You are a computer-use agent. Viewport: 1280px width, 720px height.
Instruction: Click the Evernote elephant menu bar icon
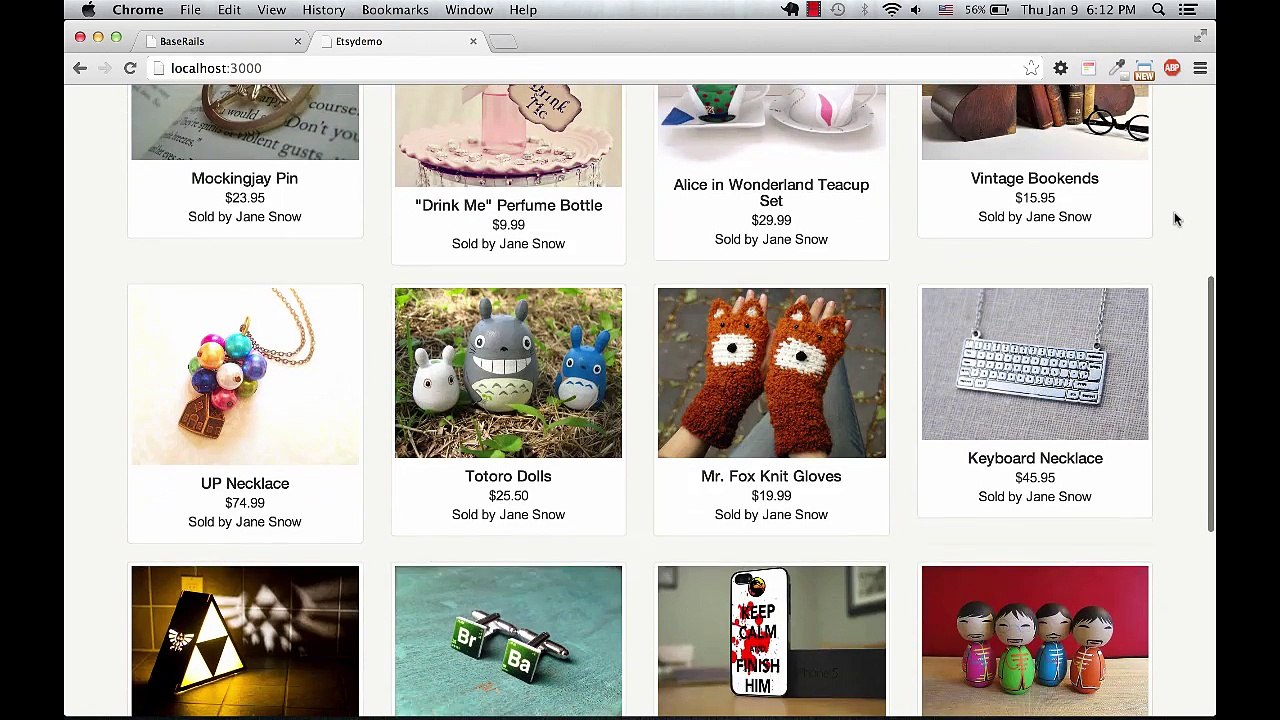pos(790,10)
